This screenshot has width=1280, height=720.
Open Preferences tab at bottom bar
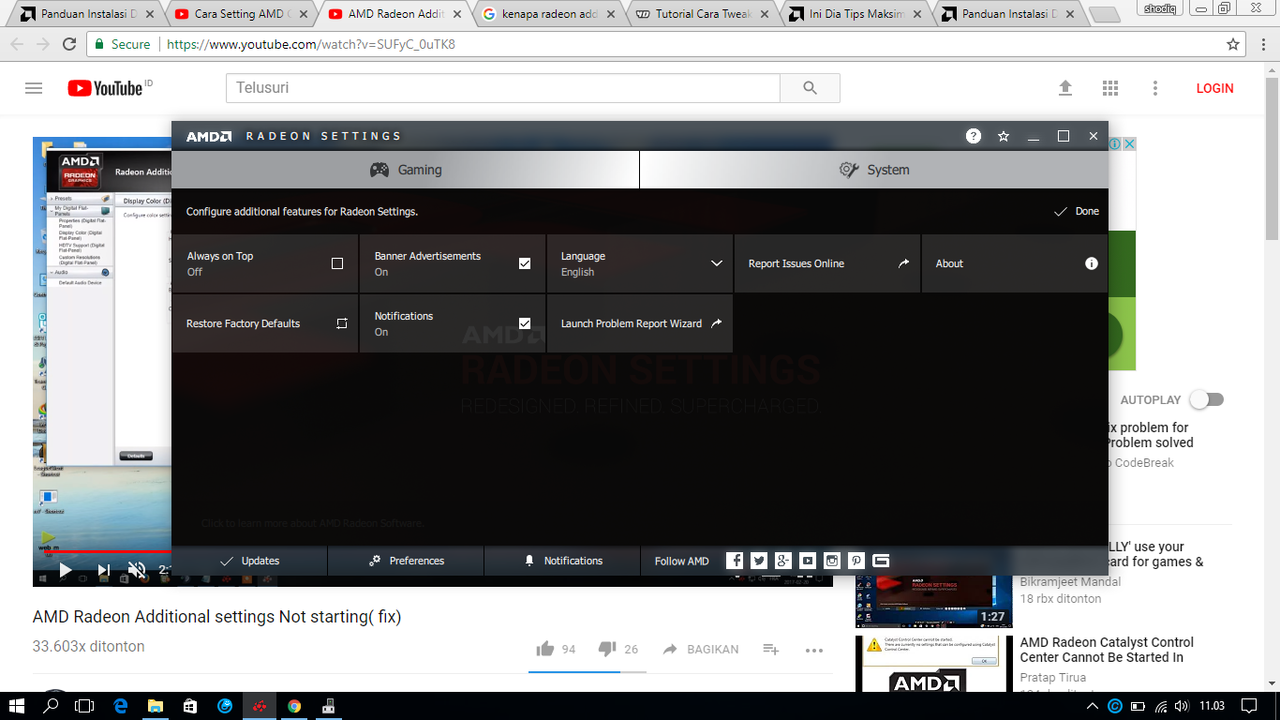(x=406, y=561)
